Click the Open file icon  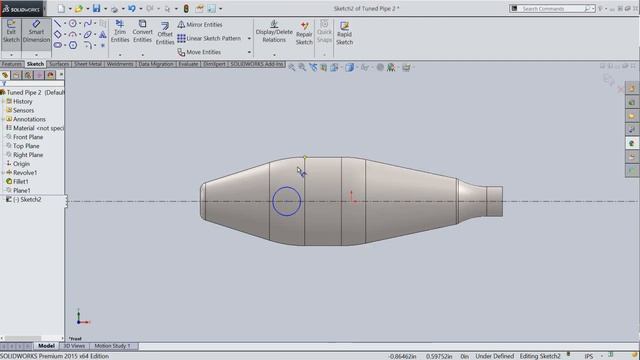point(78,9)
